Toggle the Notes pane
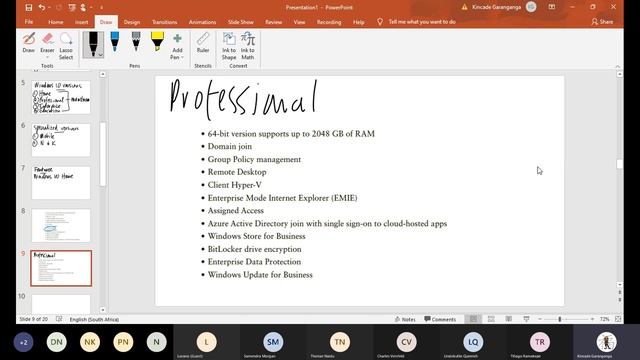The image size is (640, 360). pos(405,319)
